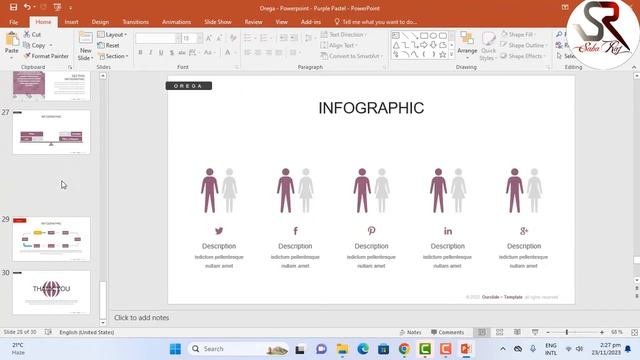Select slide 29 thumbnail
The width and height of the screenshot is (640, 360).
(x=51, y=239)
